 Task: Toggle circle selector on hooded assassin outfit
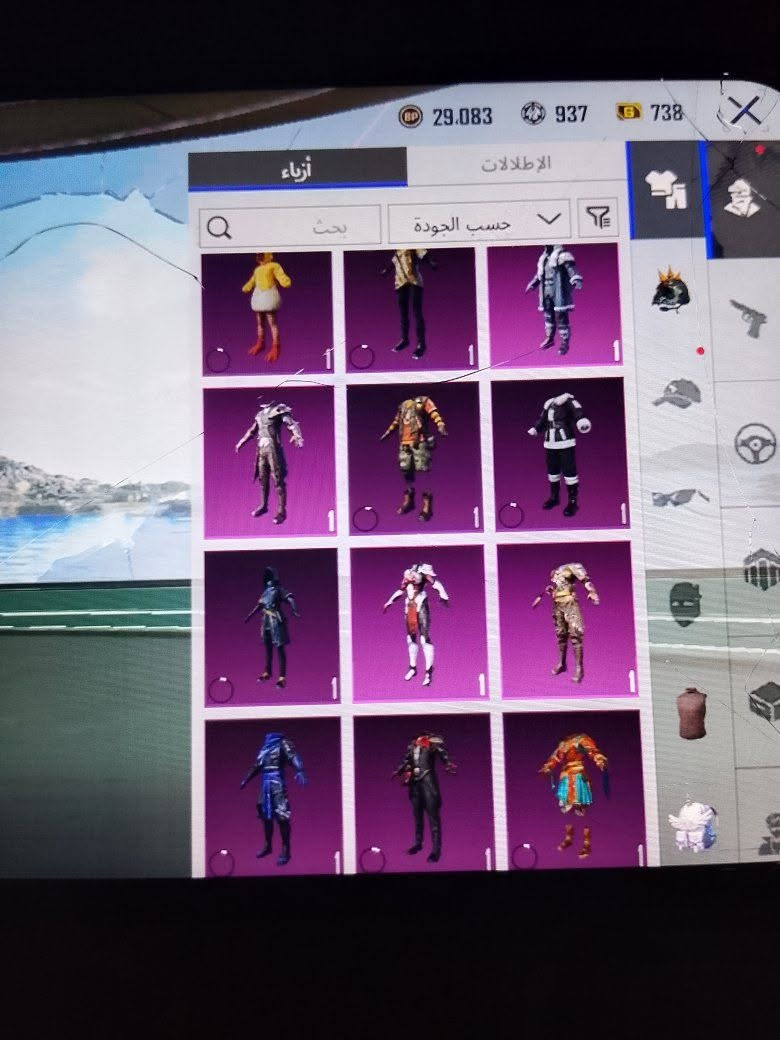pyautogui.click(x=220, y=690)
